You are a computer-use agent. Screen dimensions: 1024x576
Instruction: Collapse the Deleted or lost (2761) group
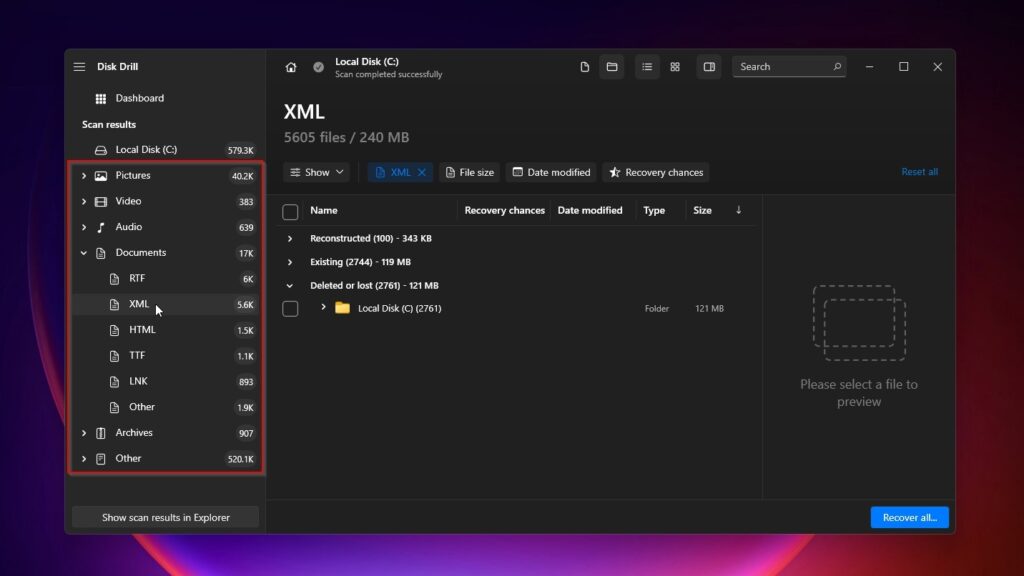290,286
